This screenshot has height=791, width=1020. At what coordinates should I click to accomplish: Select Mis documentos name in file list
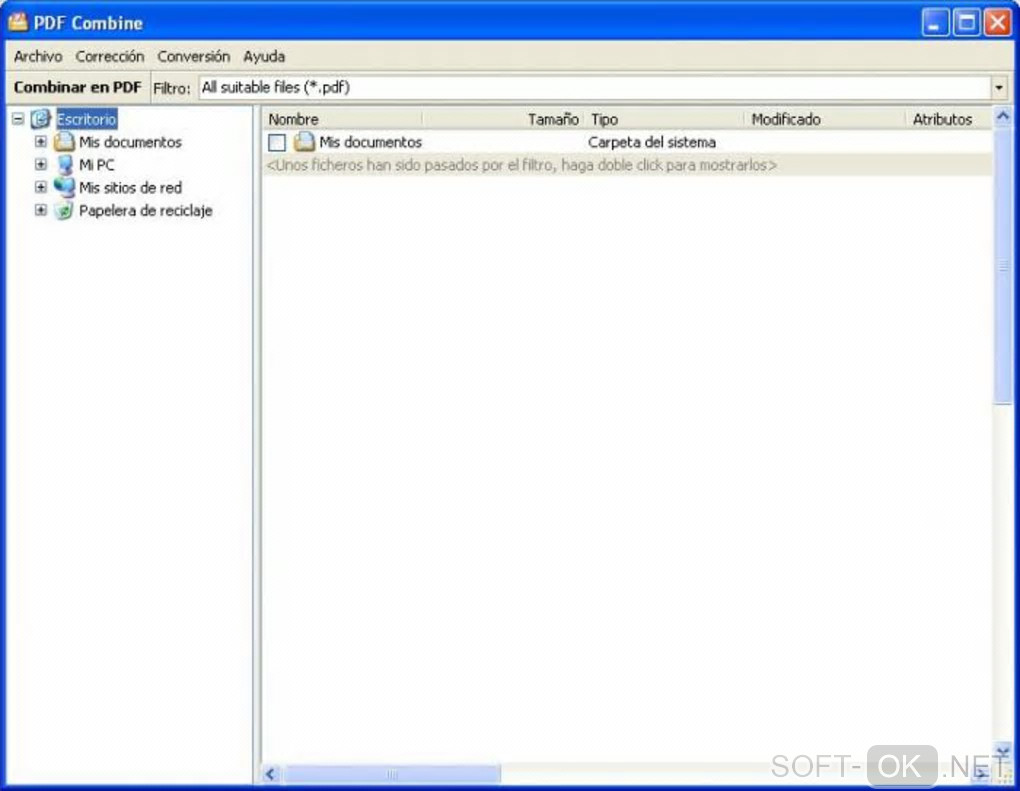pyautogui.click(x=370, y=142)
